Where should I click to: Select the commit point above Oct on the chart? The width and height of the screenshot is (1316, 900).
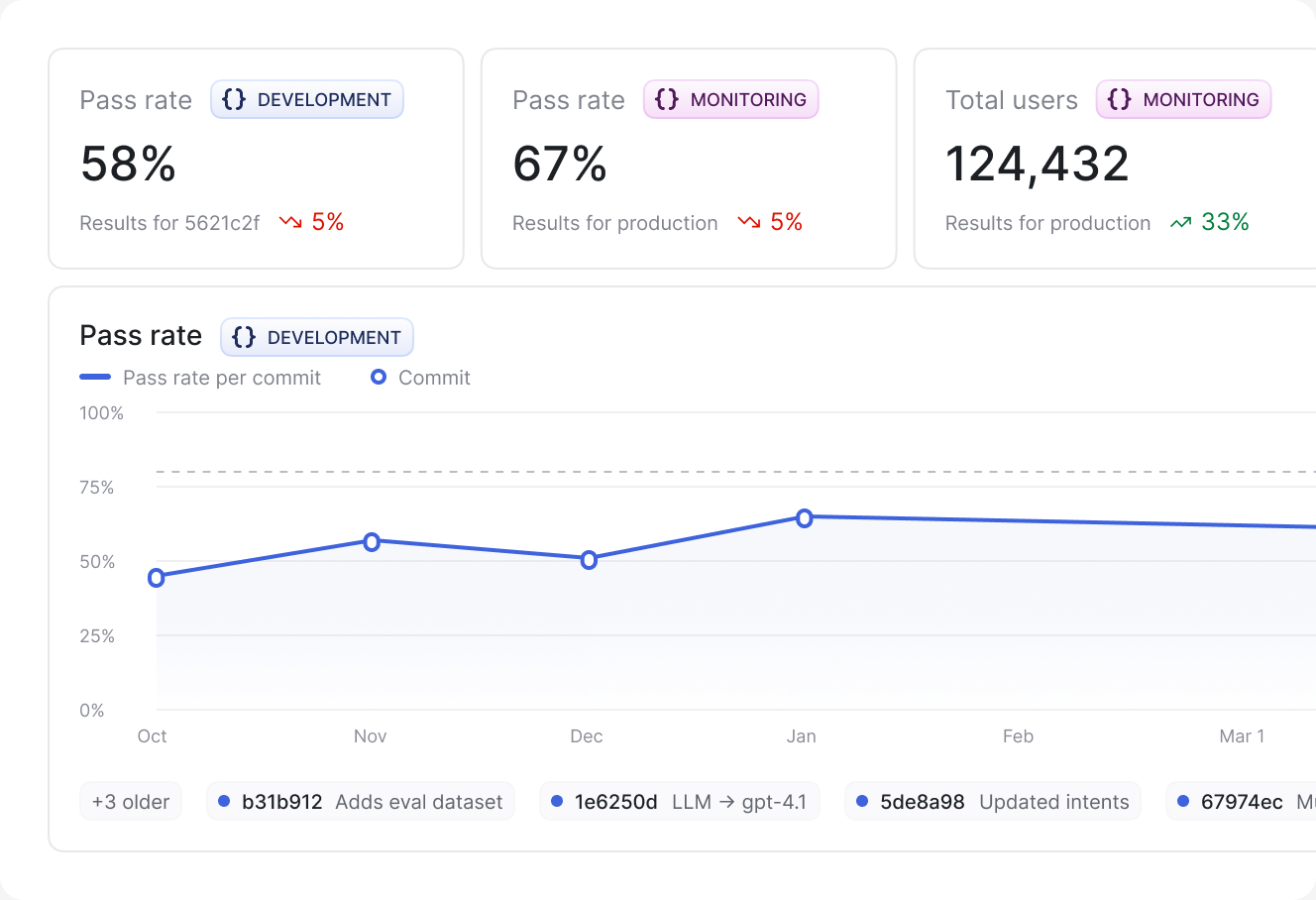(x=157, y=578)
